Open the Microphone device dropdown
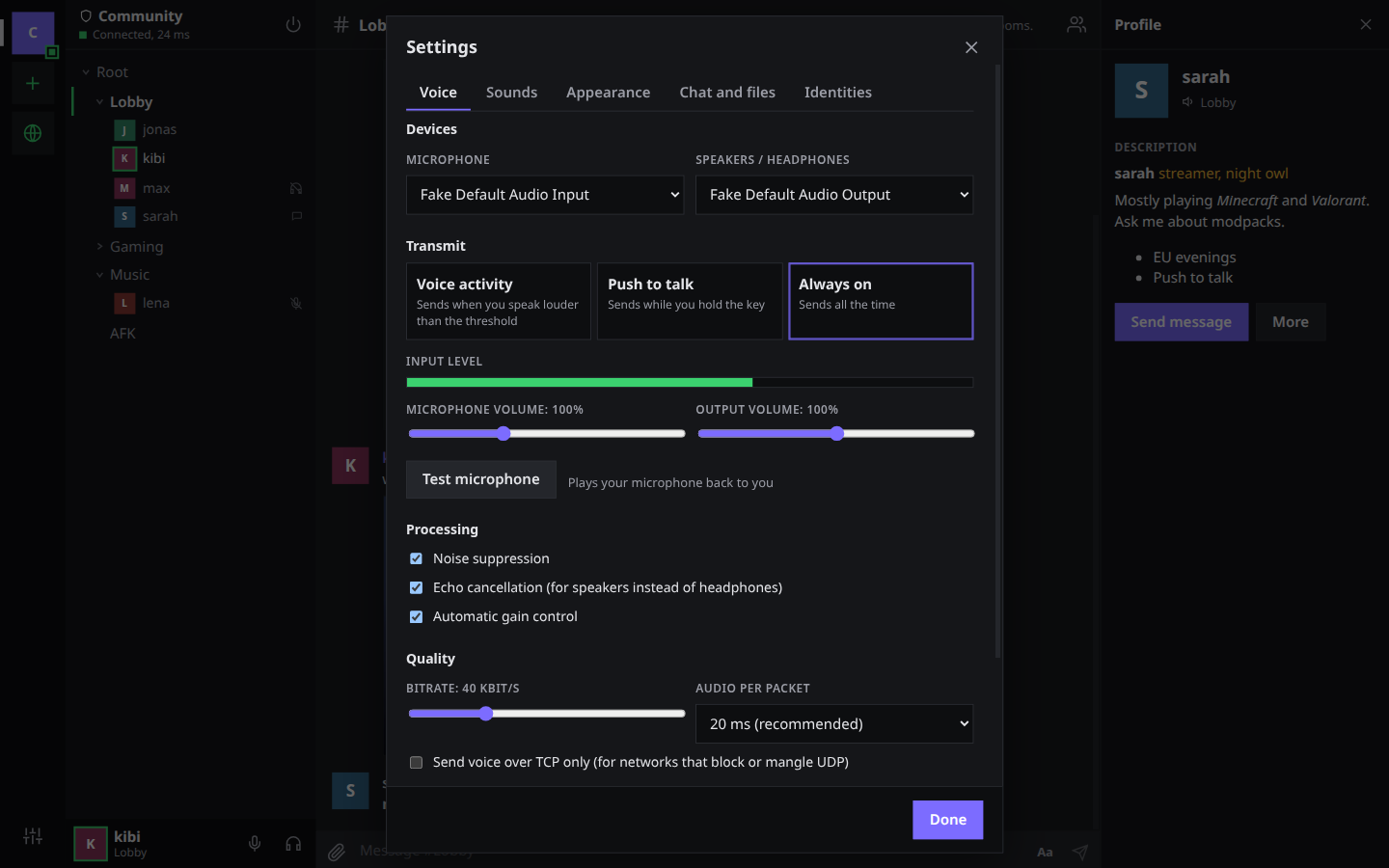The height and width of the screenshot is (868, 1389). (x=545, y=195)
